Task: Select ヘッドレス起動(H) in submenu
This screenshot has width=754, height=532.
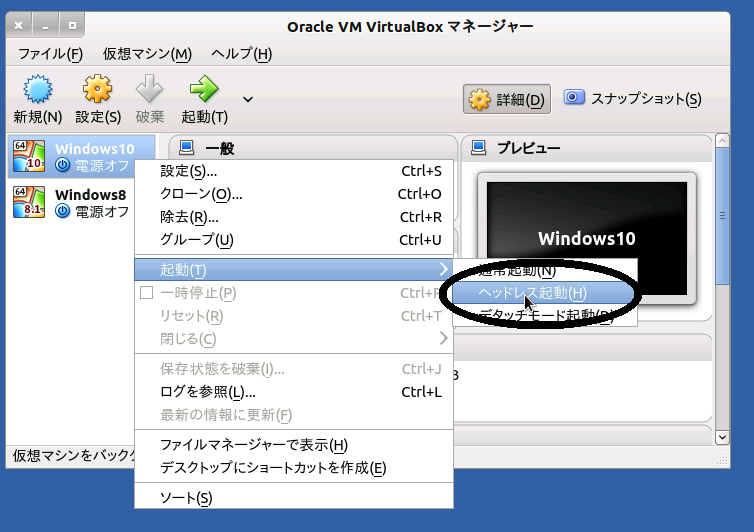Action: [545, 293]
